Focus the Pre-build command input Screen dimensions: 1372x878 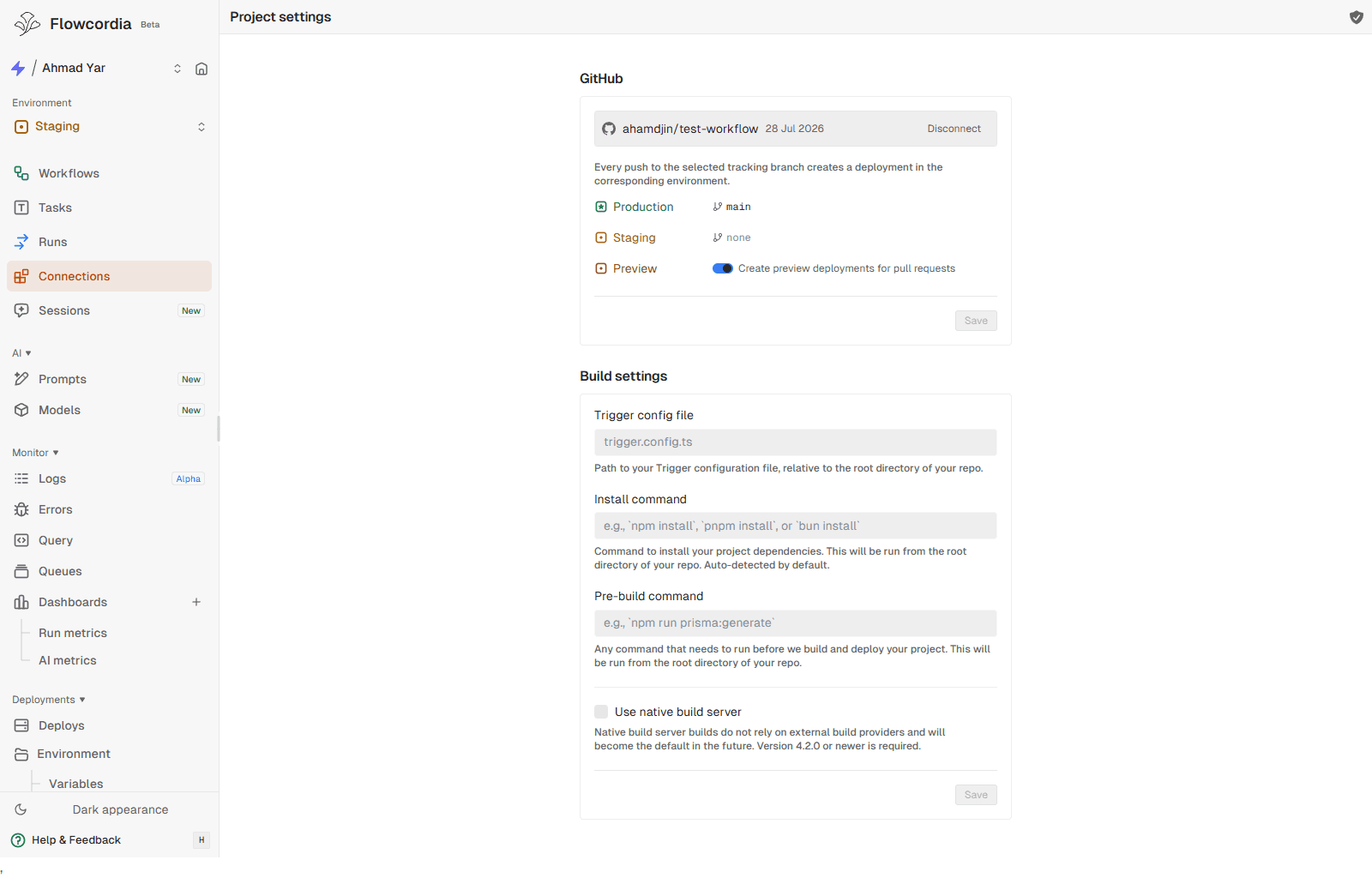pyautogui.click(x=796, y=623)
